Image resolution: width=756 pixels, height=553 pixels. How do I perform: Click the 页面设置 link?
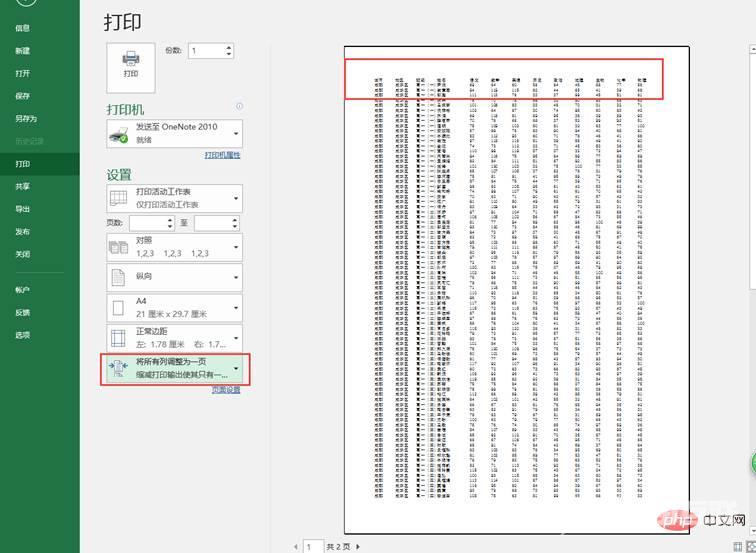pos(226,390)
